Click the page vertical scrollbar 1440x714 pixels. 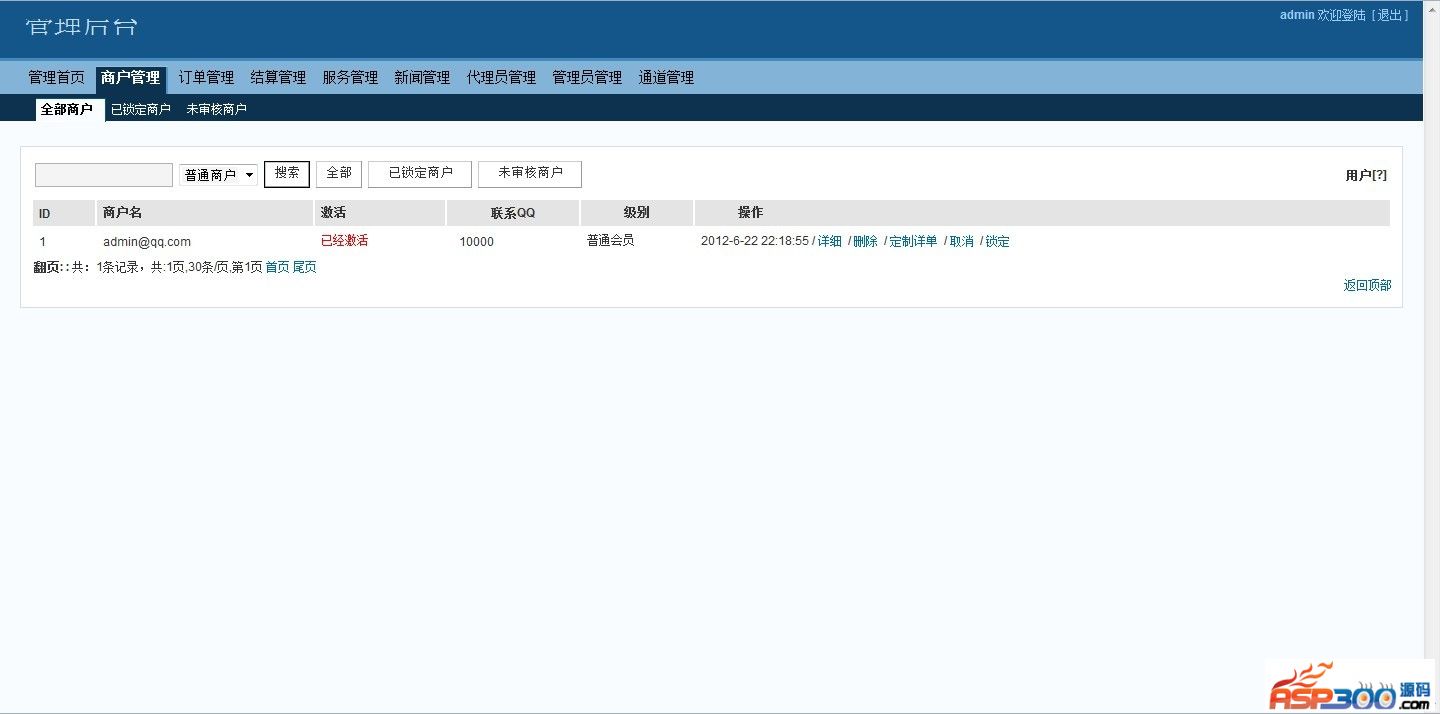pyautogui.click(x=1431, y=356)
